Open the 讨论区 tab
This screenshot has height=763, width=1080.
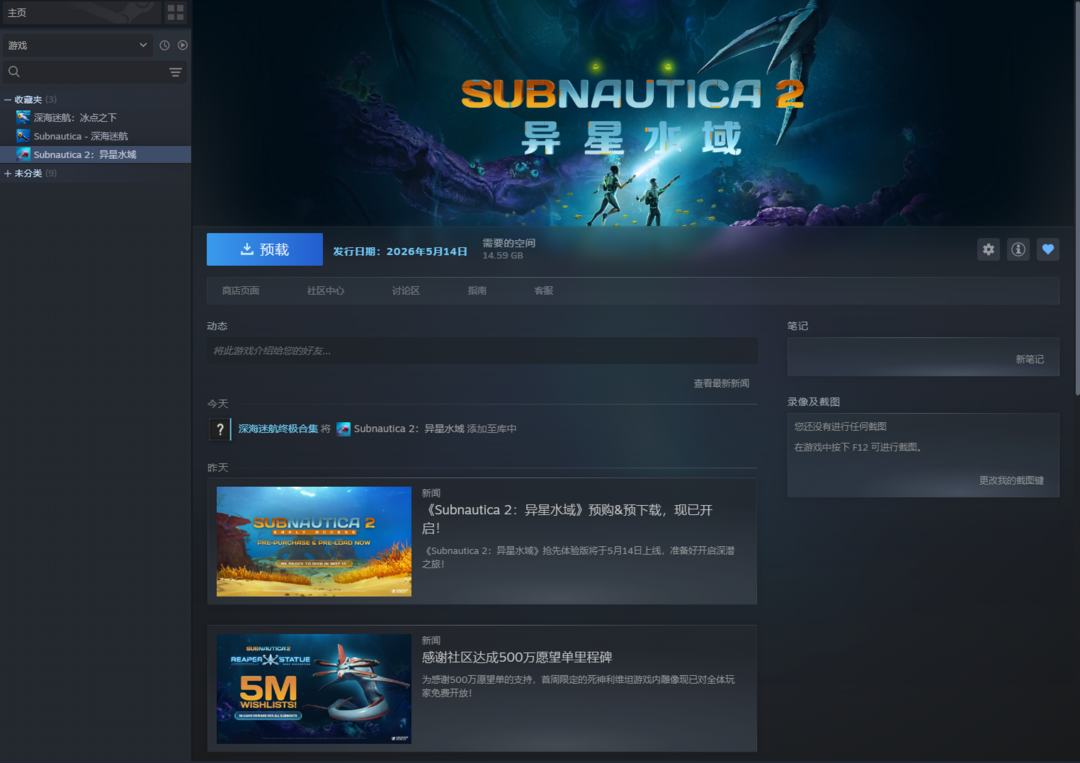[x=406, y=291]
